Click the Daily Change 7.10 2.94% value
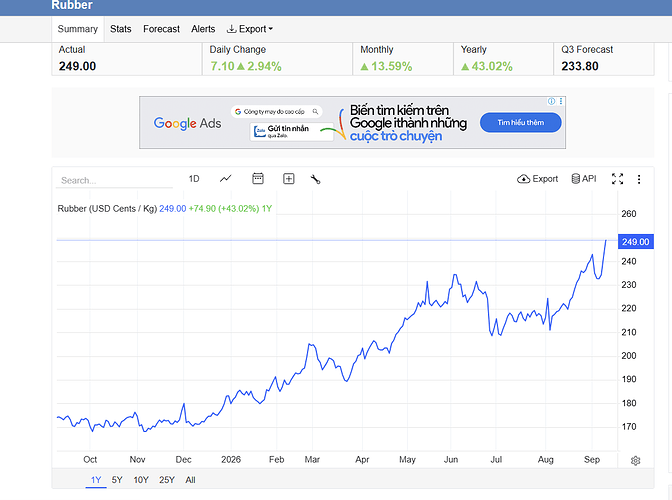Image resolution: width=672 pixels, height=500 pixels. click(x=246, y=66)
